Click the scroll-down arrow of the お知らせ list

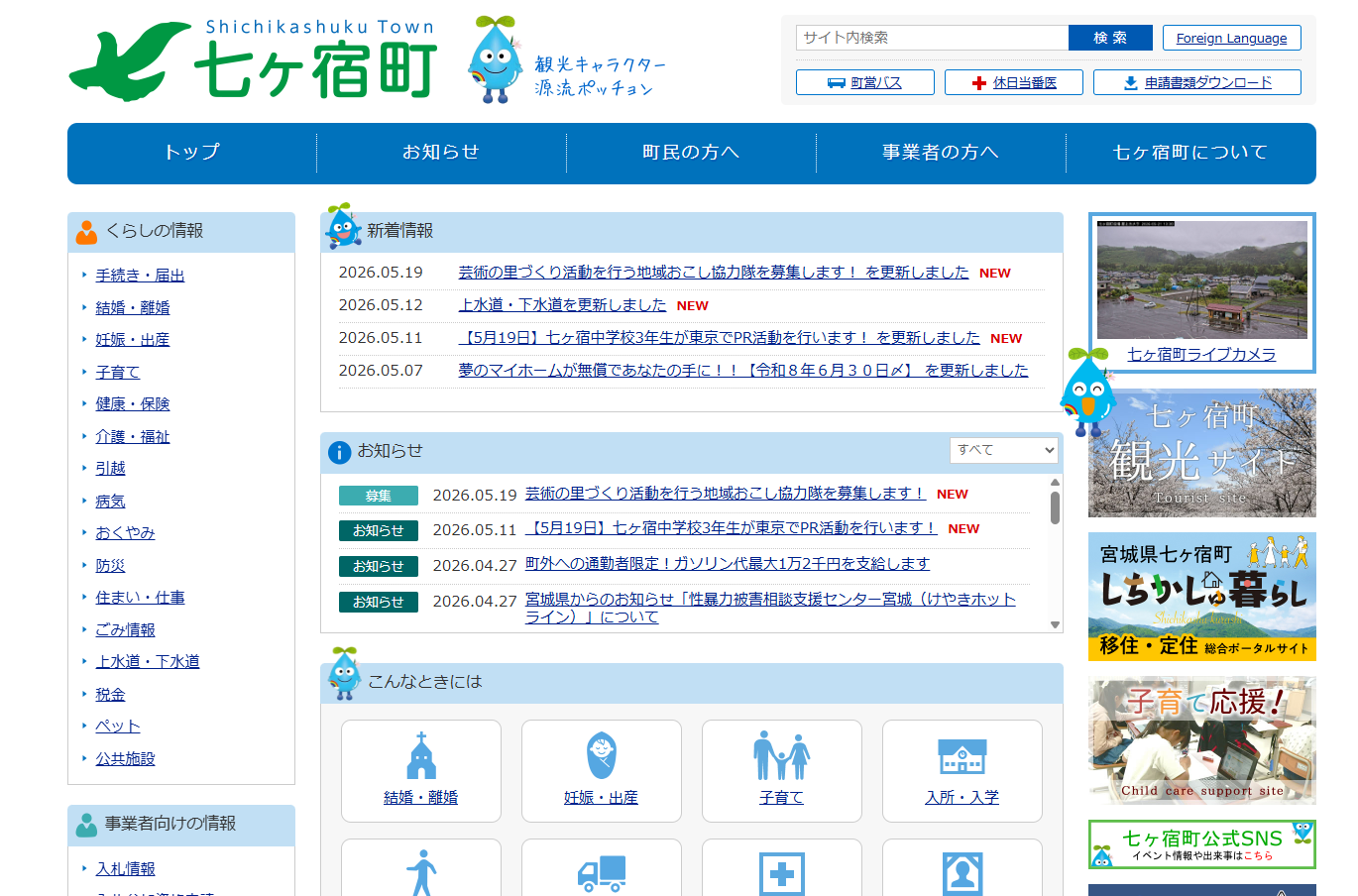point(1055,624)
